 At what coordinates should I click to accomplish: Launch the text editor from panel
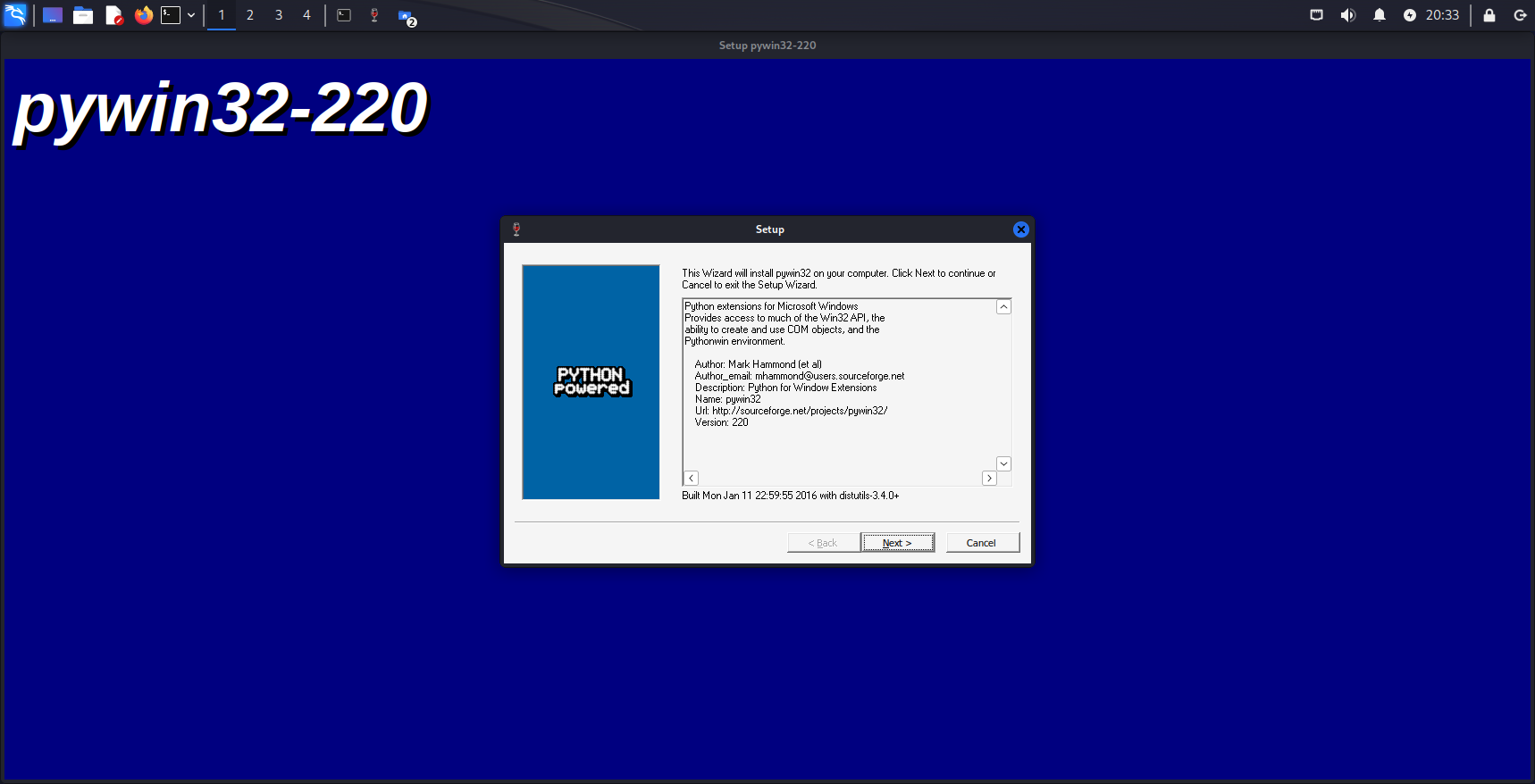click(113, 15)
